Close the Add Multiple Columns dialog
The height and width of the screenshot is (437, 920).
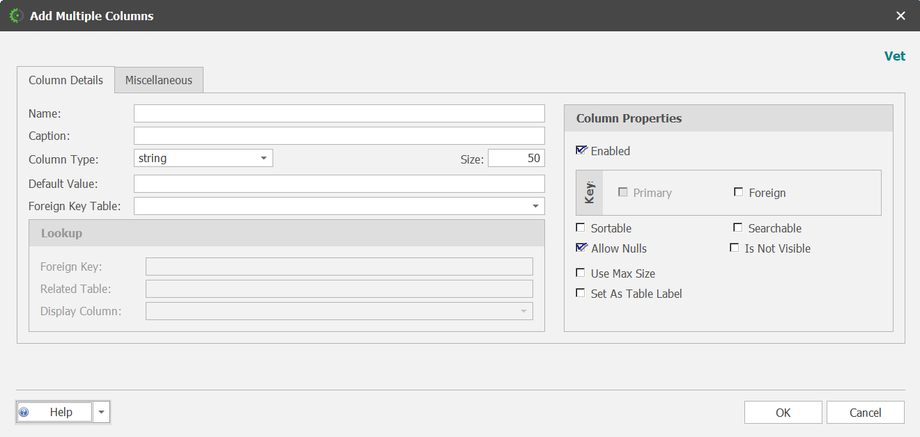coord(900,16)
